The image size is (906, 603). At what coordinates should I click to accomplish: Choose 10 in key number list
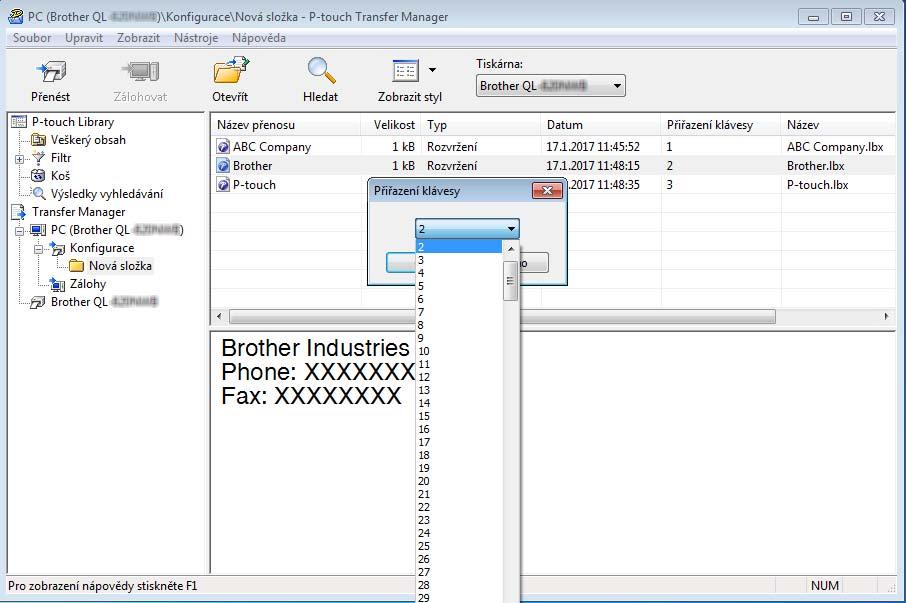[x=459, y=351]
